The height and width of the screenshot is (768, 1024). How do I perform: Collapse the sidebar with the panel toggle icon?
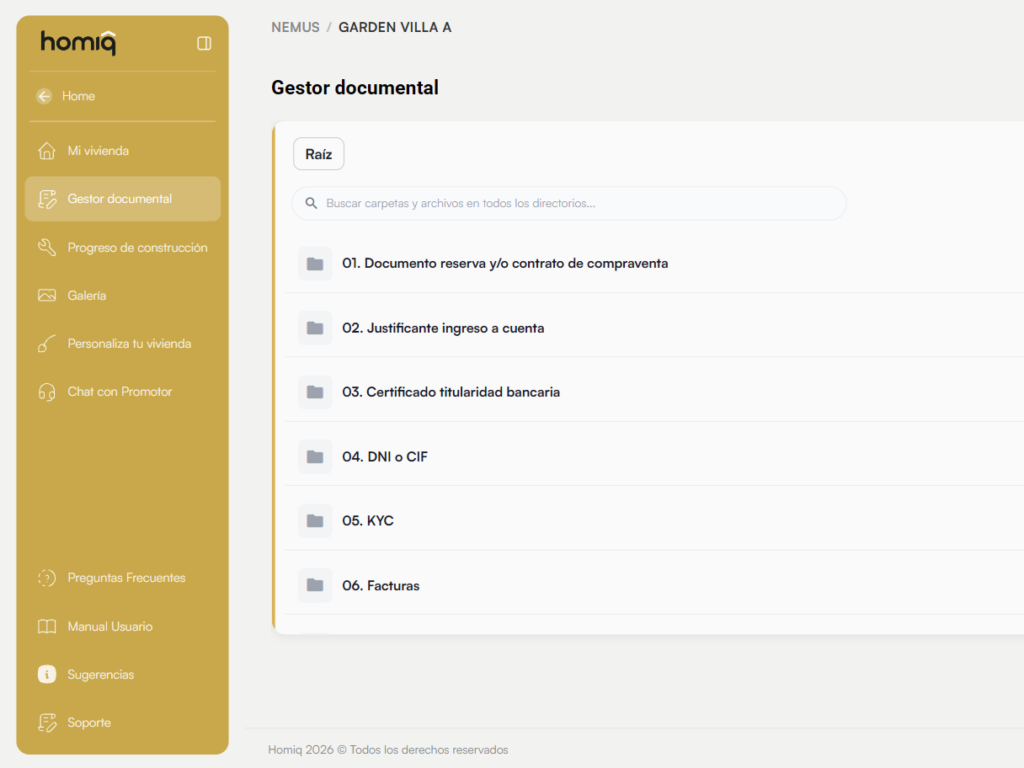tap(204, 43)
